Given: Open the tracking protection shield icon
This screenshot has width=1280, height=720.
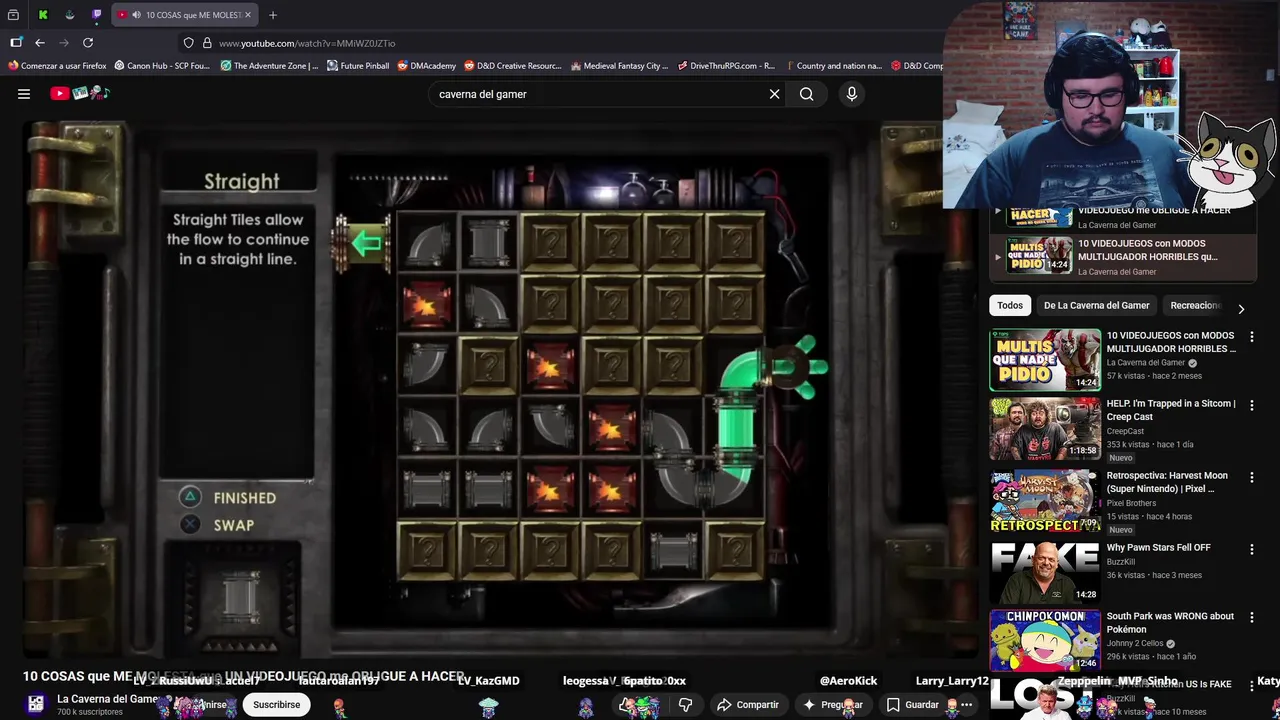Looking at the screenshot, I should 188,43.
